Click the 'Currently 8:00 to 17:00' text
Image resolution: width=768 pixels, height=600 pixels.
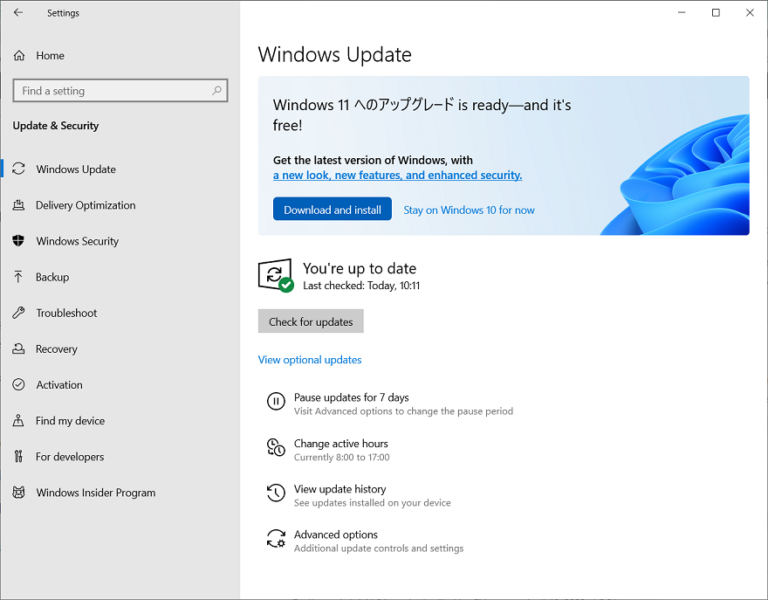(x=341, y=457)
